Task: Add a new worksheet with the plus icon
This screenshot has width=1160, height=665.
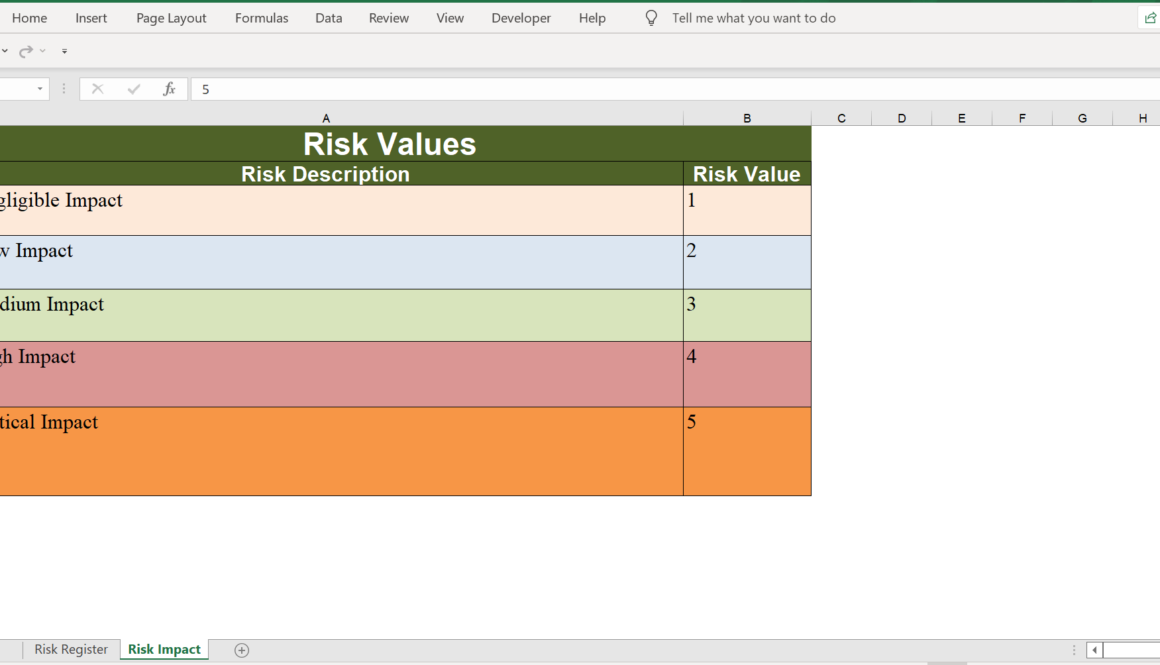Action: pos(241,649)
